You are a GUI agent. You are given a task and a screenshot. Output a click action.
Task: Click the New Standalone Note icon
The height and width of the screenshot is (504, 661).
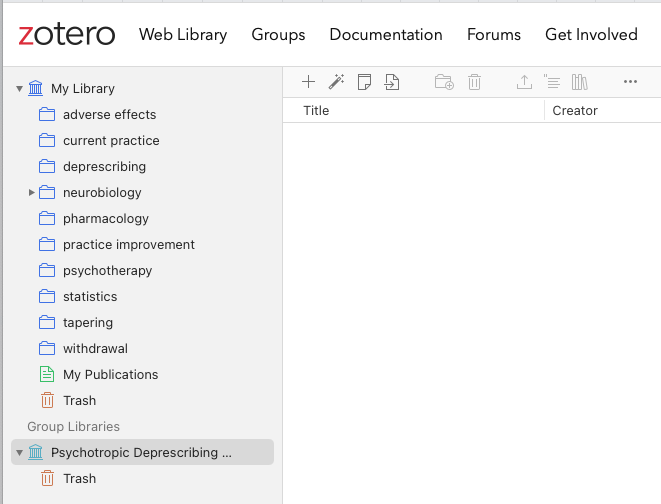pyautogui.click(x=364, y=82)
